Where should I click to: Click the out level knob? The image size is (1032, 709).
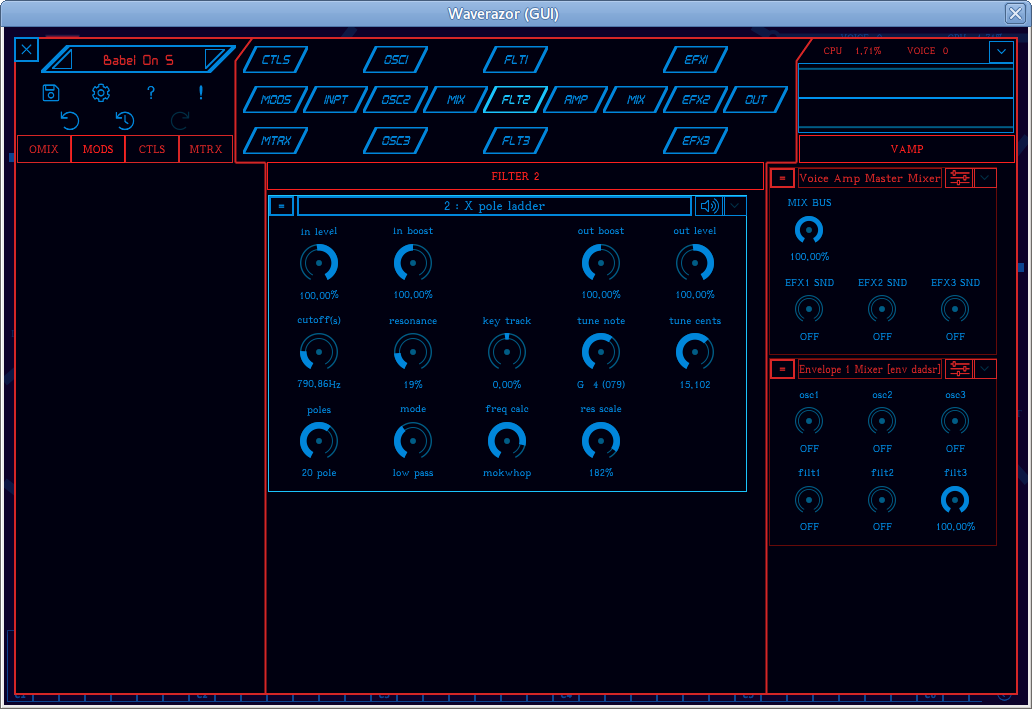click(x=695, y=263)
